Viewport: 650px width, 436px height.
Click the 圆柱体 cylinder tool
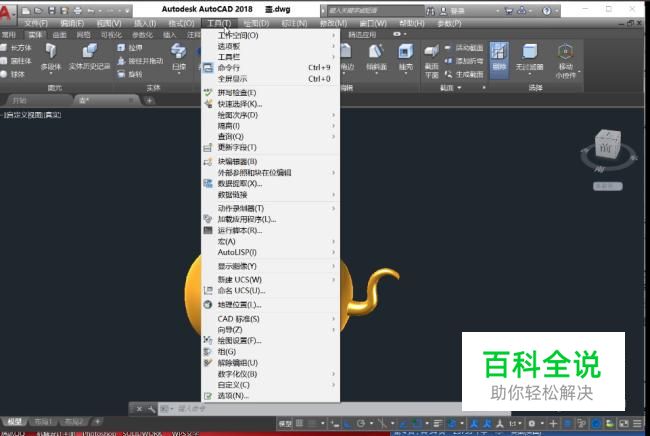(16, 61)
